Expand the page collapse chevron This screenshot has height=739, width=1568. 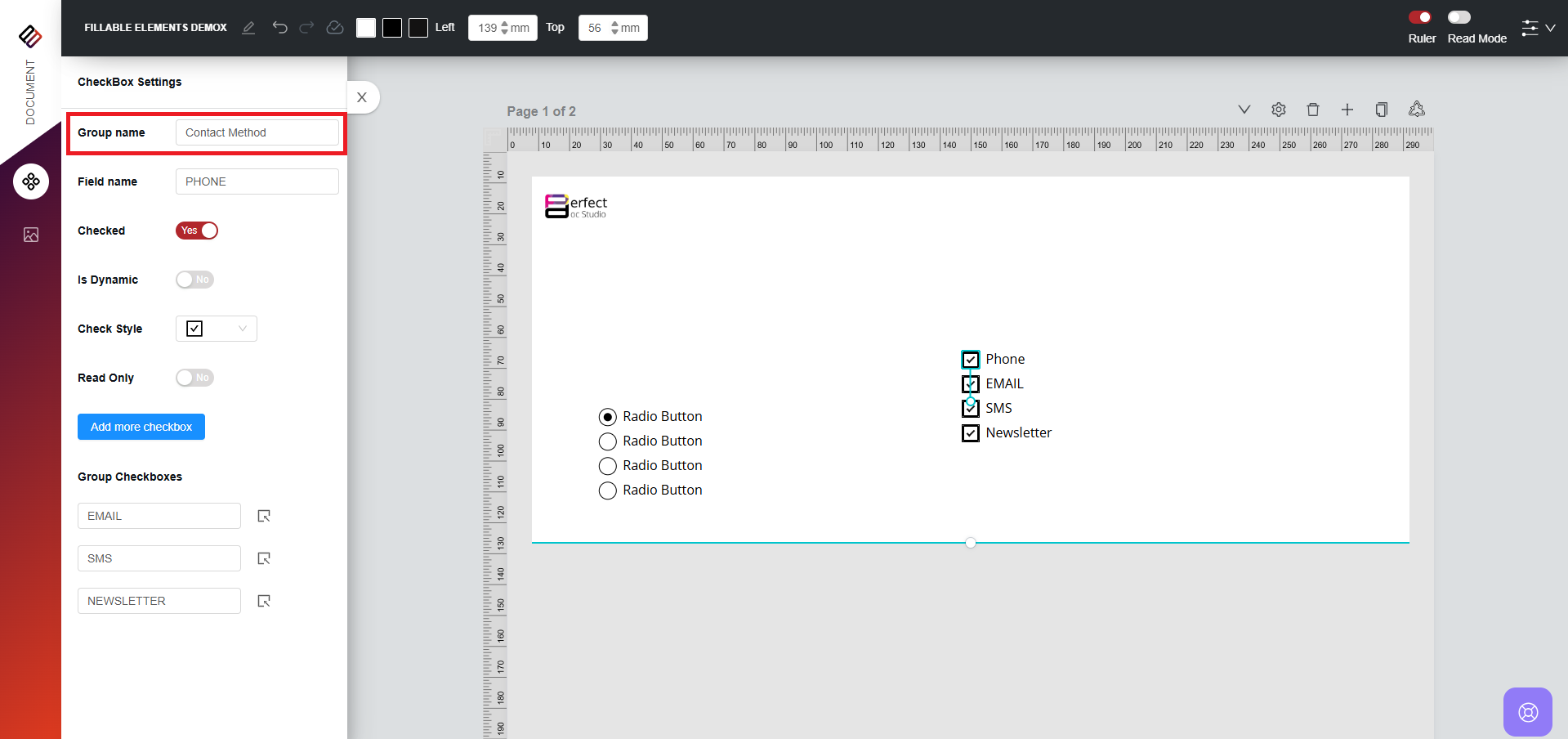tap(1244, 110)
